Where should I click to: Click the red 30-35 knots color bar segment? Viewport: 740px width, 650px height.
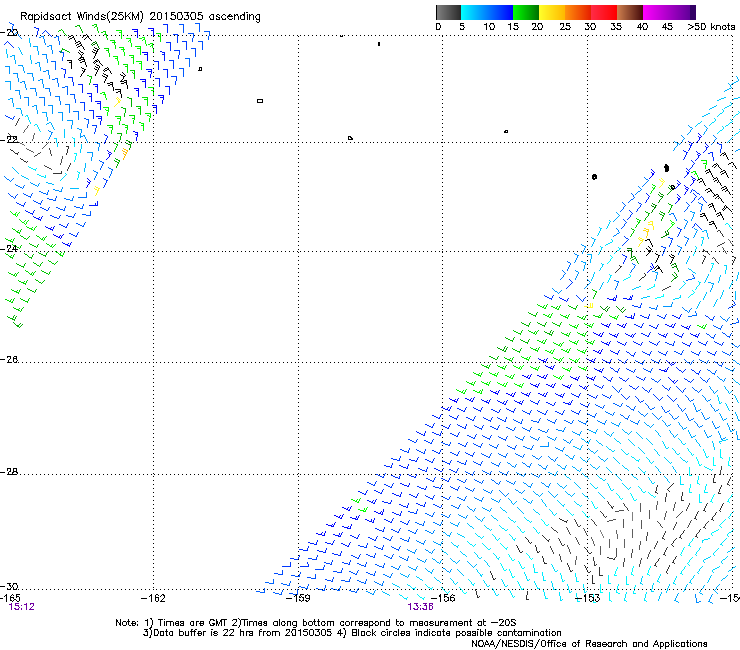(x=604, y=12)
